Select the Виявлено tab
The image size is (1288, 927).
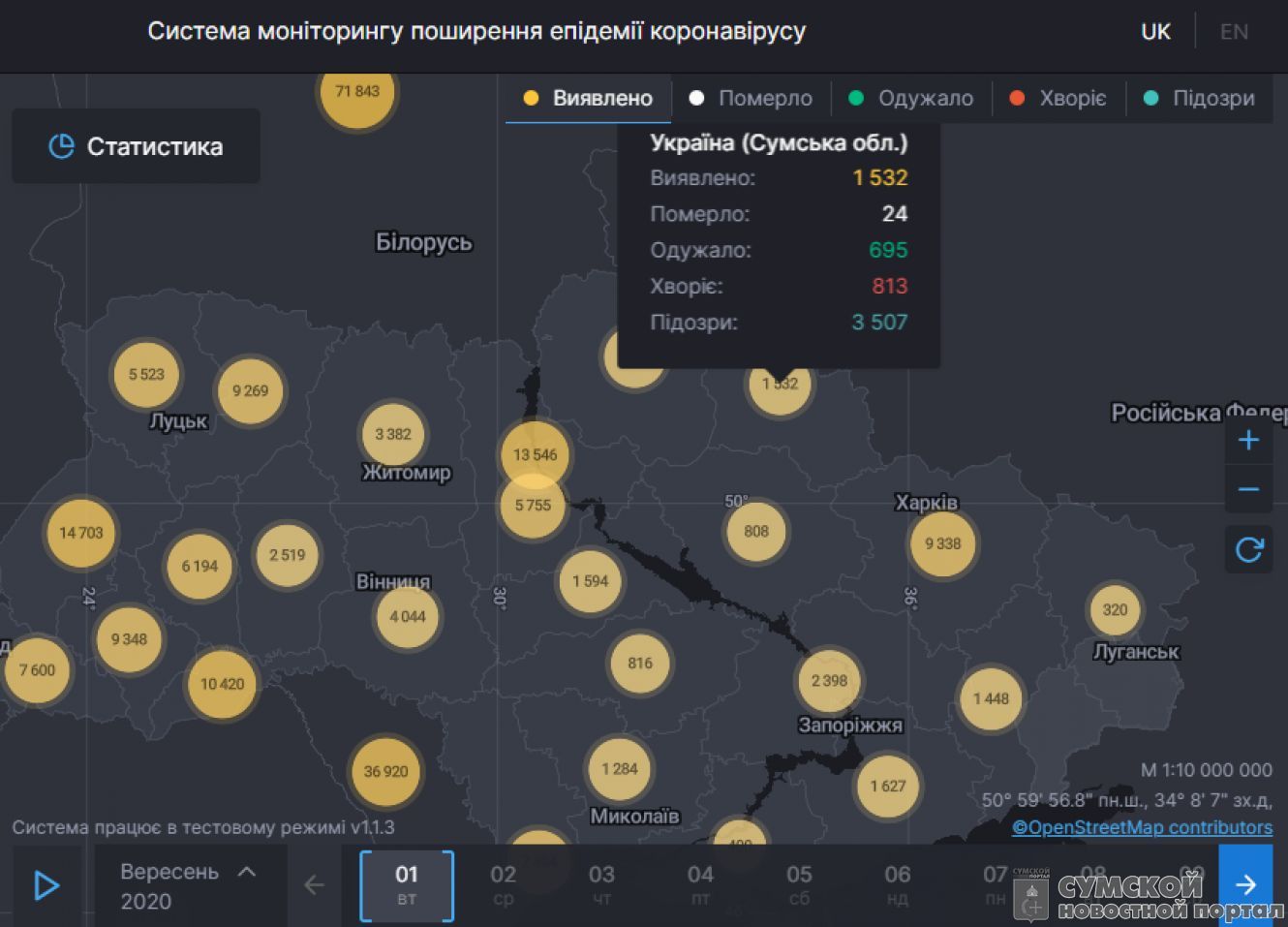588,98
